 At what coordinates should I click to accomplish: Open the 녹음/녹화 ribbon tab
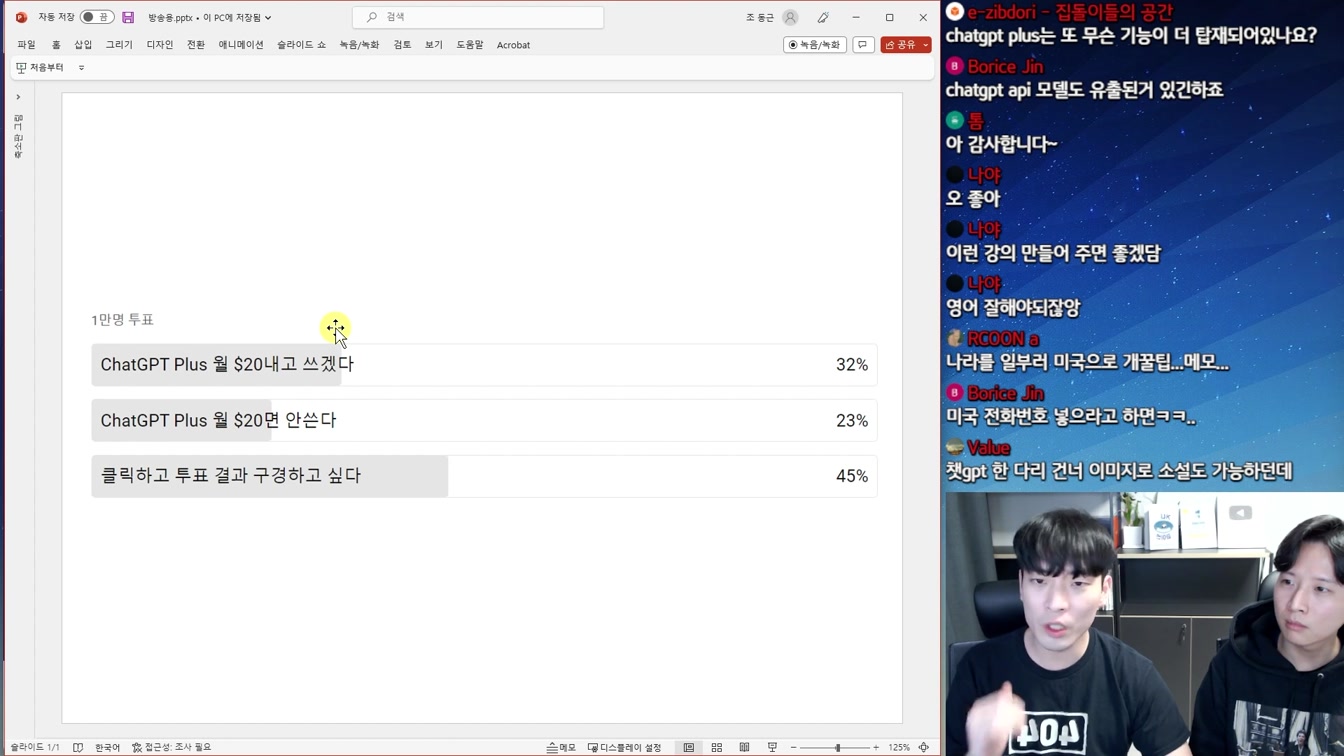coord(359,45)
